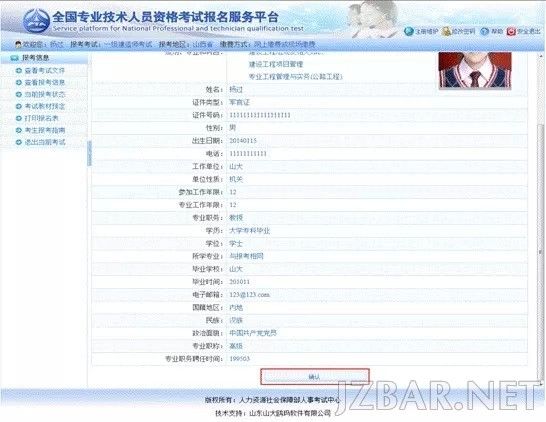Click the blue 帮助 question-mark icon
546x422 pixels.
[x=484, y=31]
